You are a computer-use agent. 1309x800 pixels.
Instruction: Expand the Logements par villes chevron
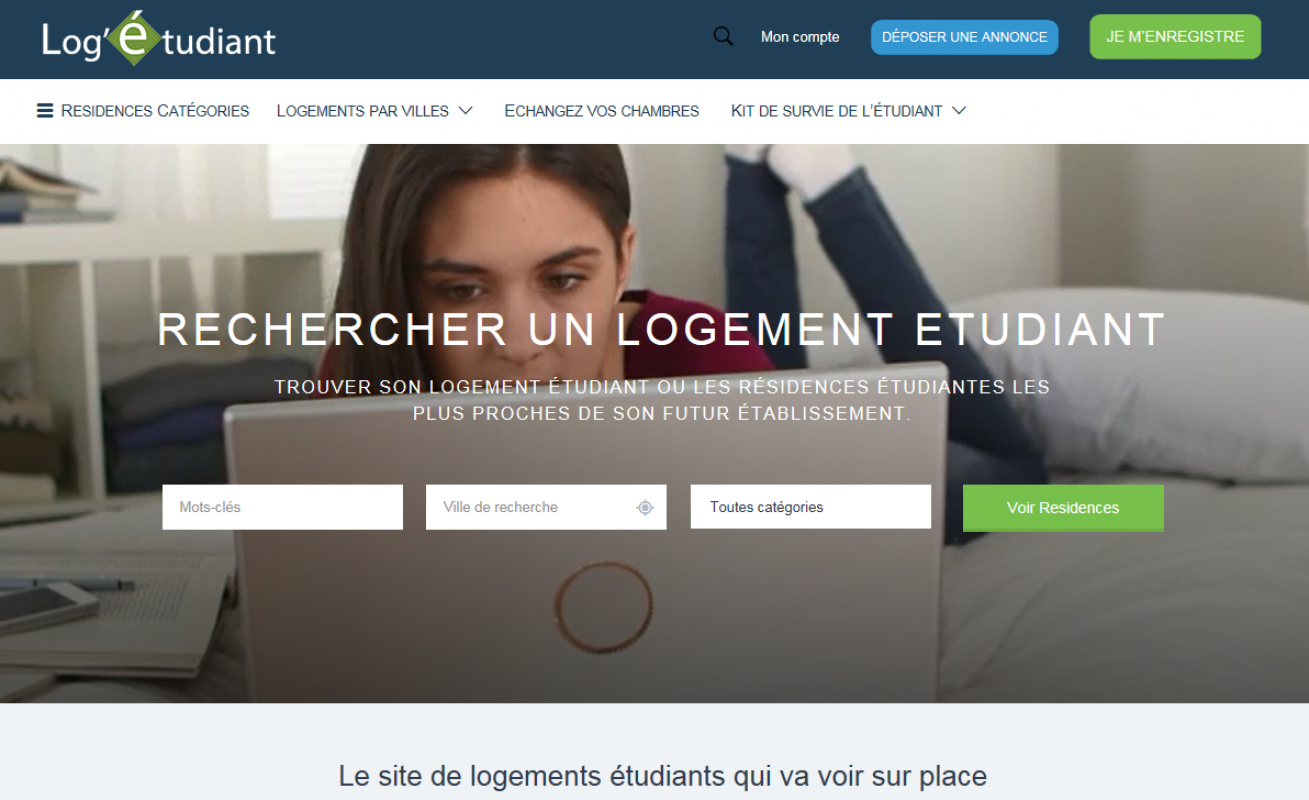pos(465,111)
